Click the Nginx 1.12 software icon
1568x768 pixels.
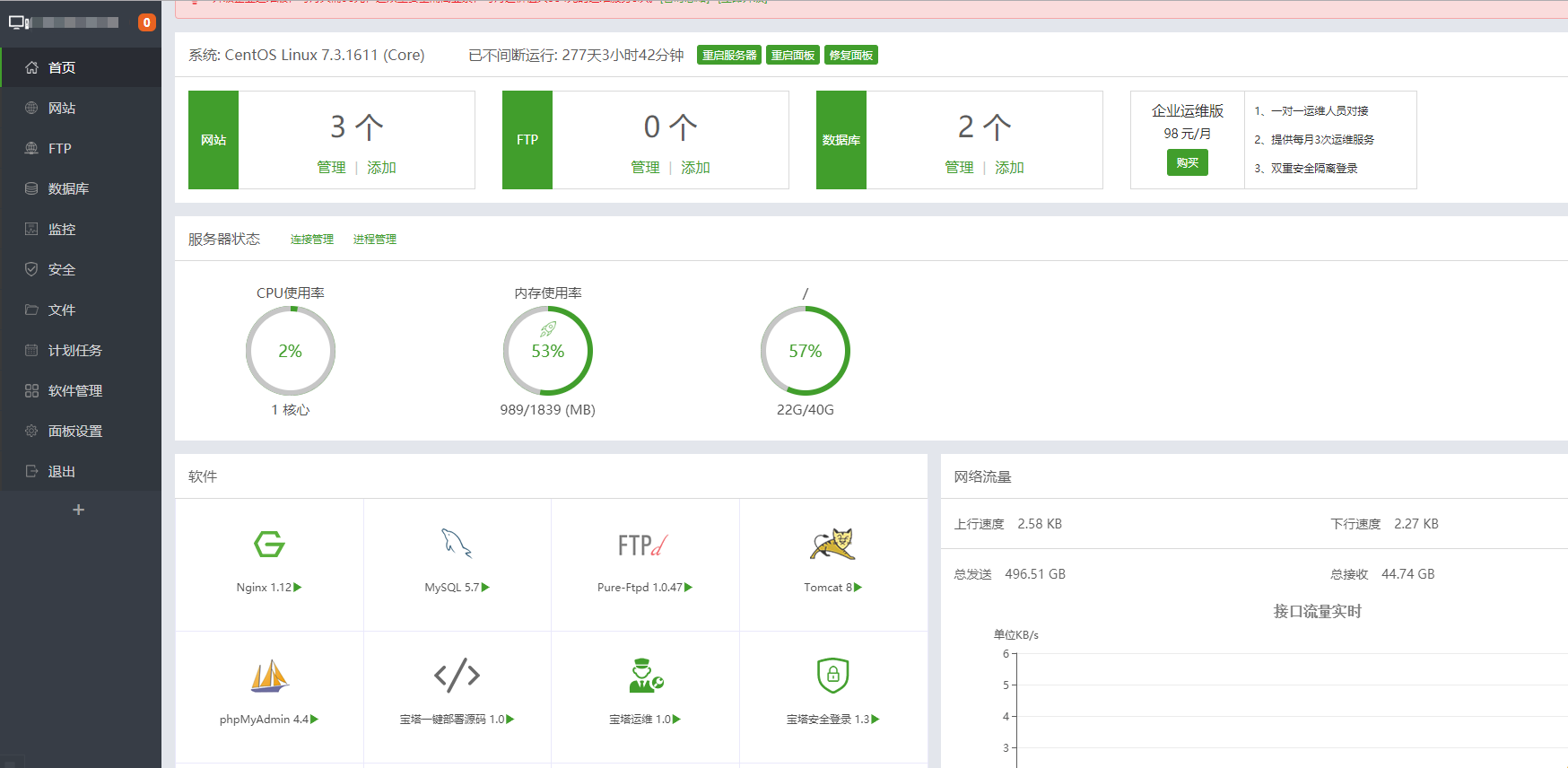269,544
